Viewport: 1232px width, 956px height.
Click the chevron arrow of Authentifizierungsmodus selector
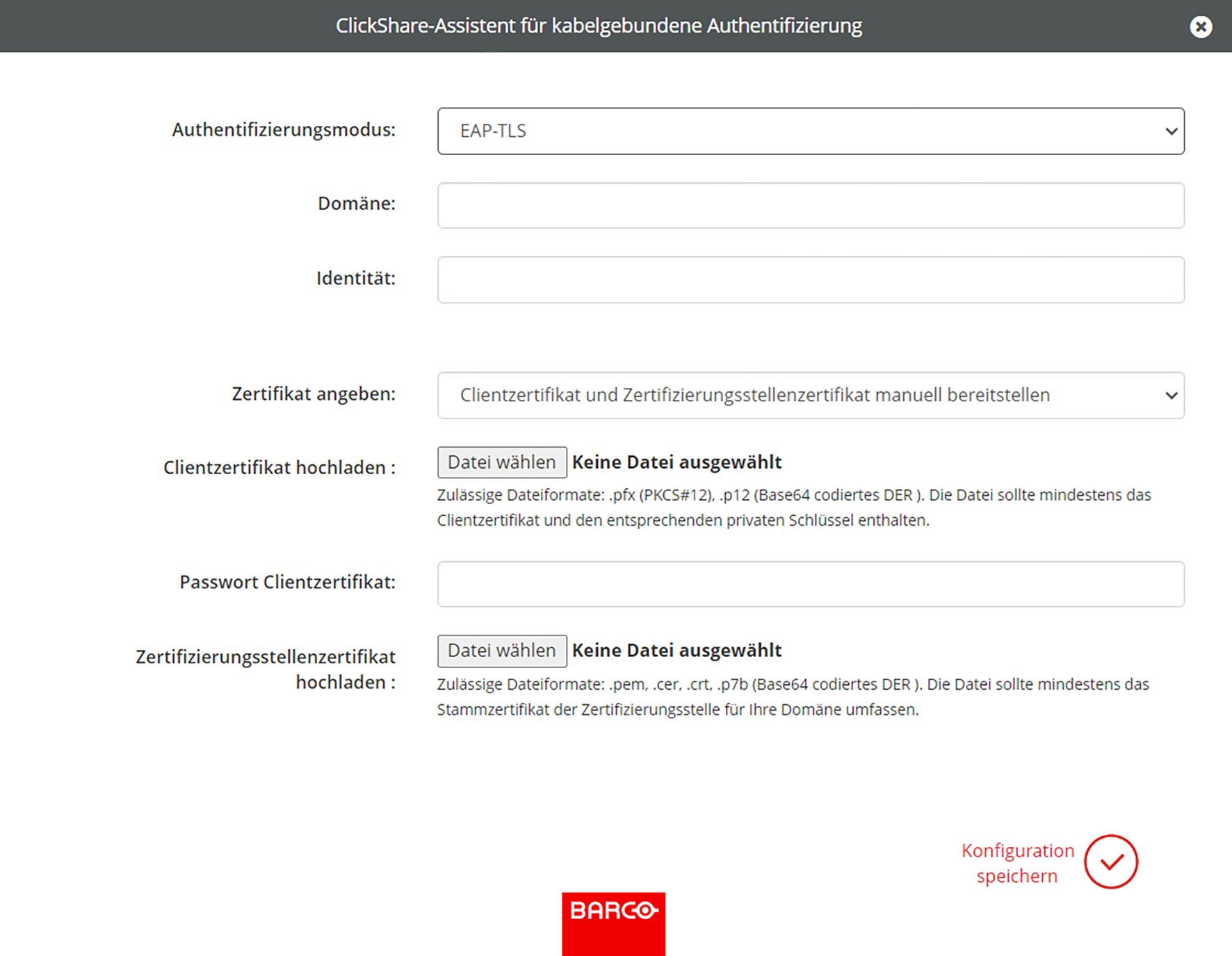click(x=1171, y=131)
